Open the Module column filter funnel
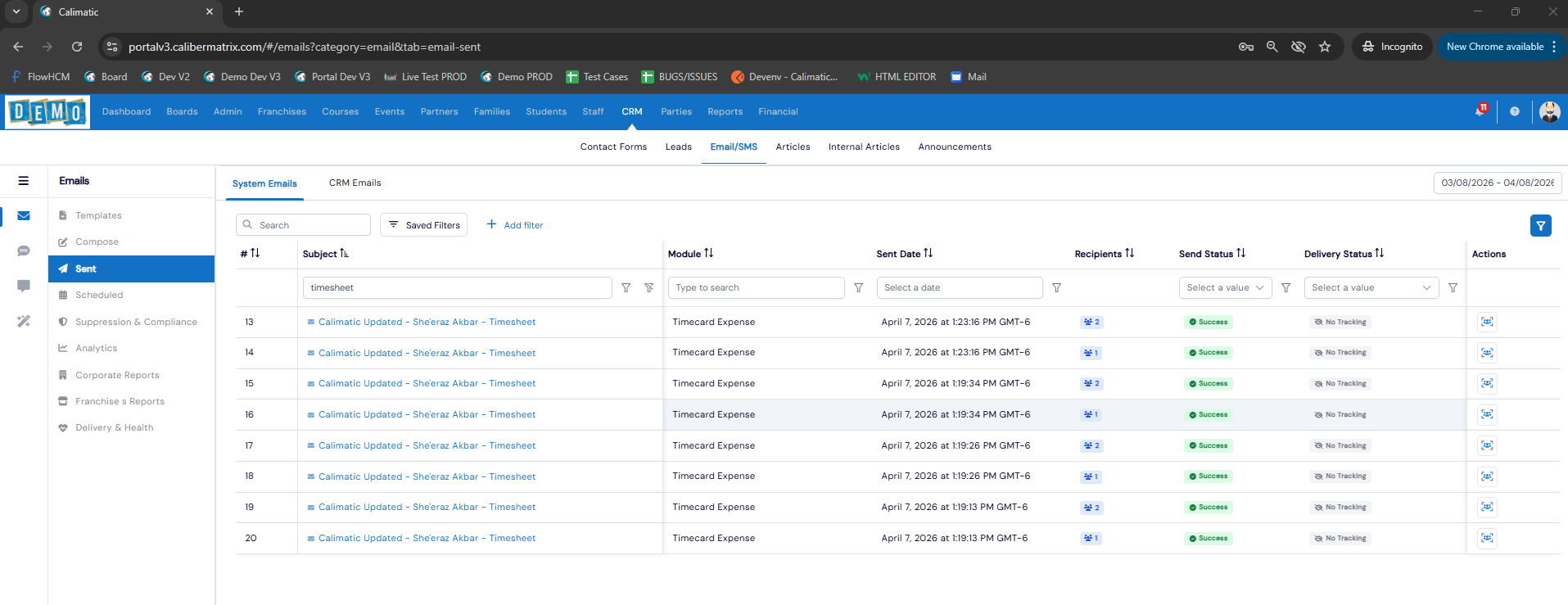Image resolution: width=1568 pixels, height=605 pixels. (859, 288)
